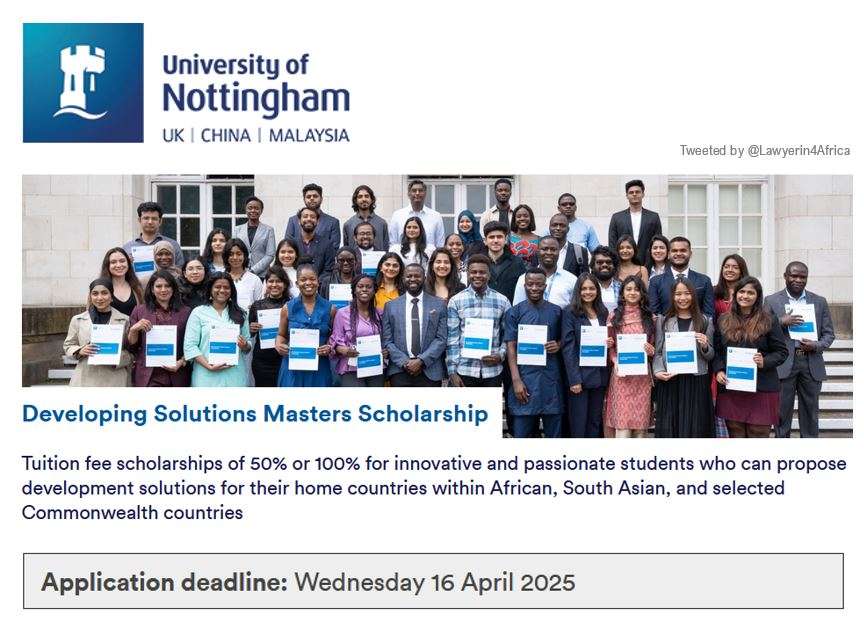864x621 pixels.
Task: Click the "Commonwealth countries" text
Action: click(x=132, y=513)
